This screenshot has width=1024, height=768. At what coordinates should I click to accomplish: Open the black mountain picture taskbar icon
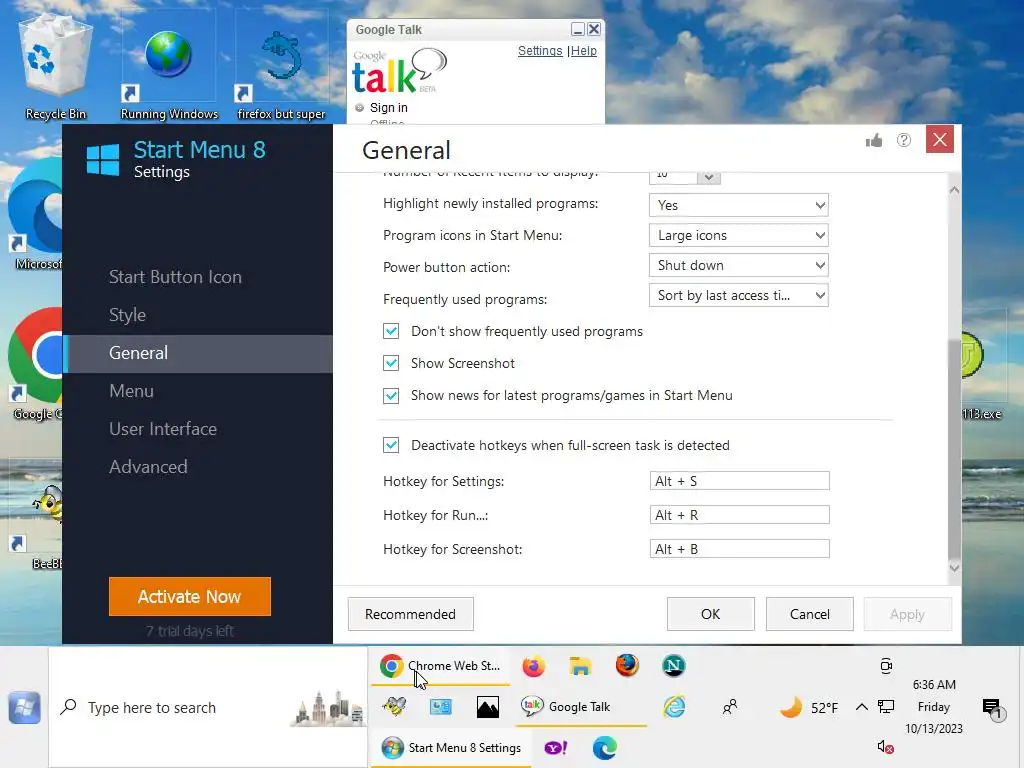488,707
